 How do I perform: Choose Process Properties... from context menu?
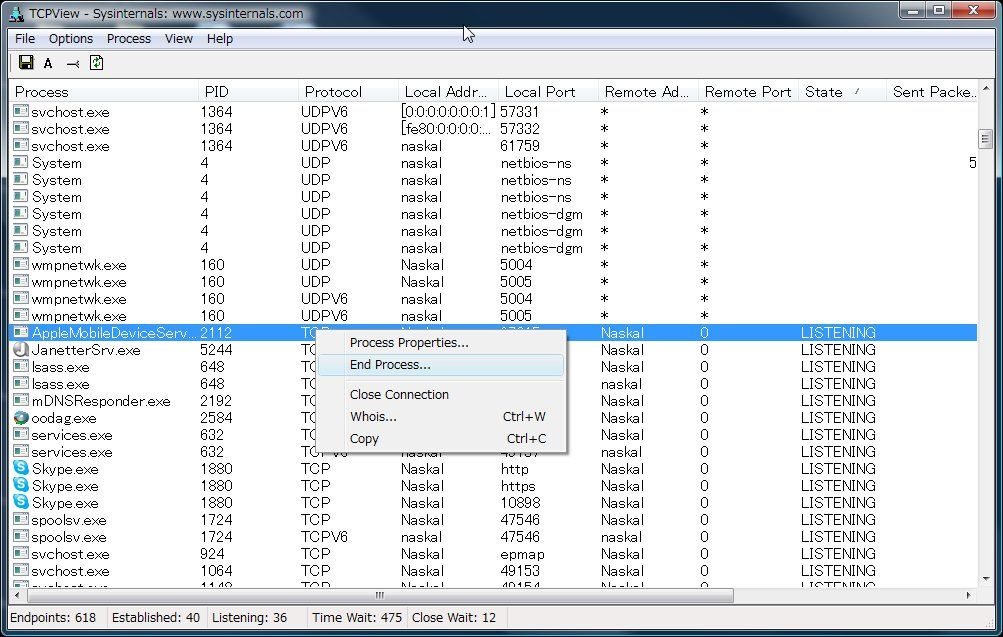click(x=441, y=343)
